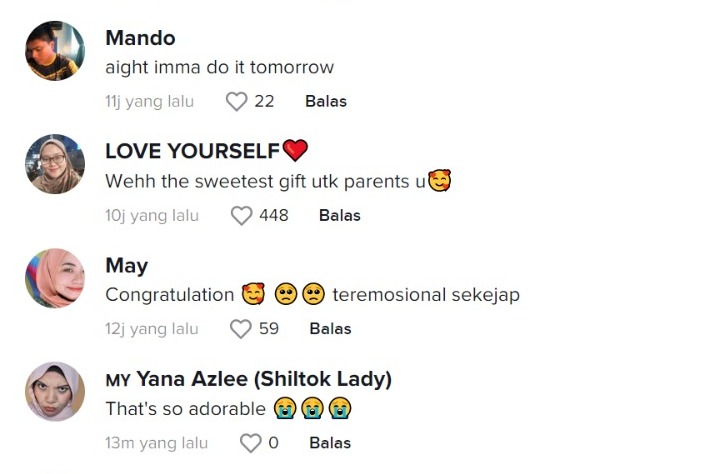The image size is (719, 474).
Task: Go to Mando's username link
Action: point(140,38)
